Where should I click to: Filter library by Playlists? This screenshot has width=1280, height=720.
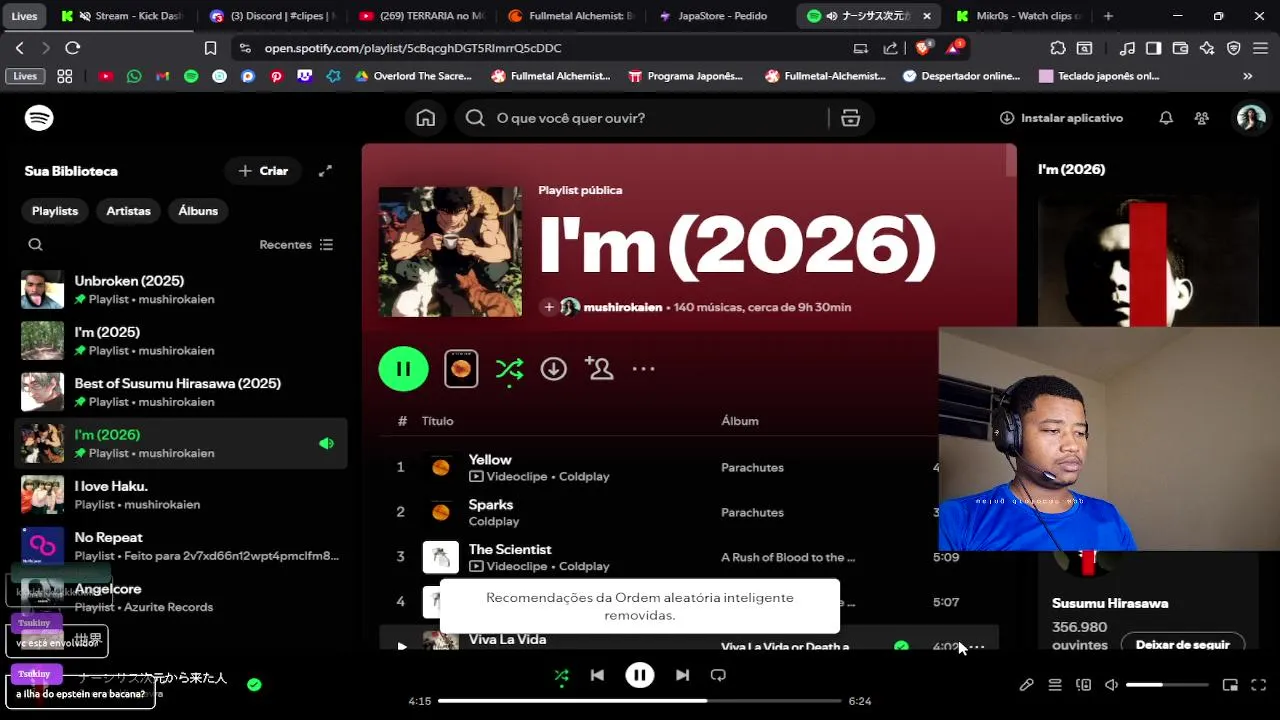(55, 211)
